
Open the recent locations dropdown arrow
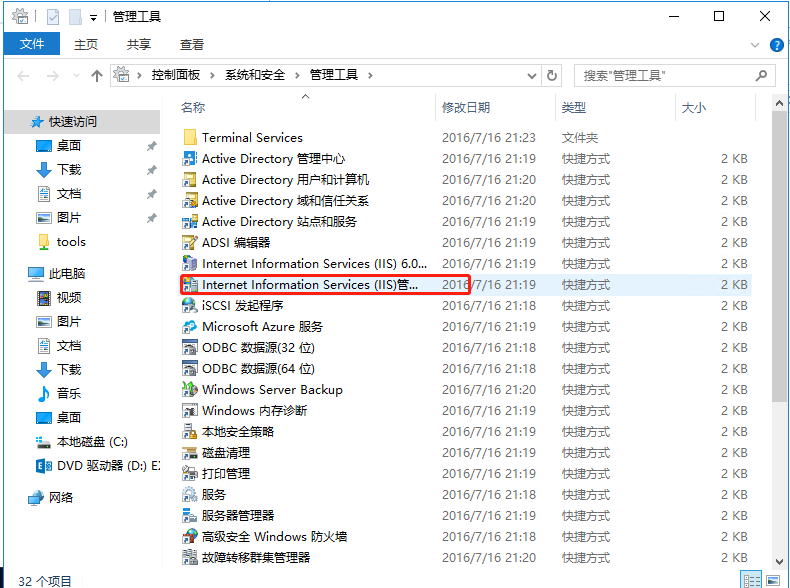[x=76, y=76]
